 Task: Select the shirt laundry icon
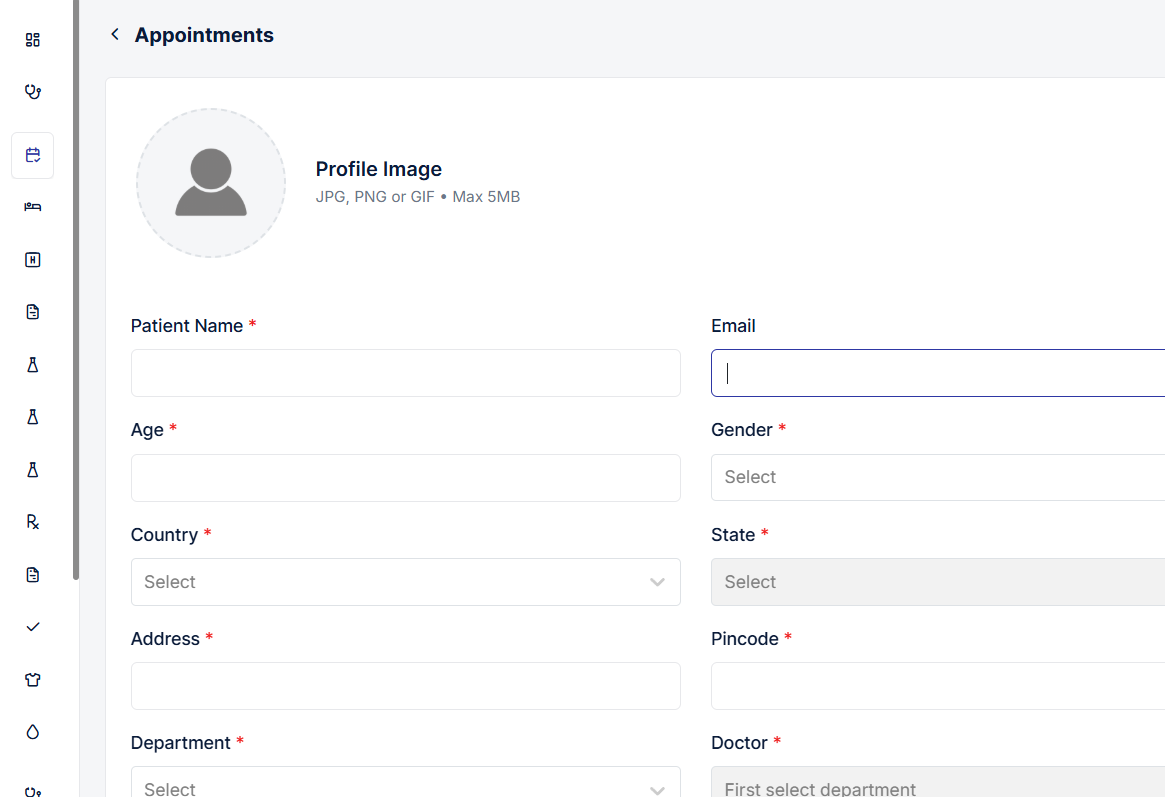32,679
